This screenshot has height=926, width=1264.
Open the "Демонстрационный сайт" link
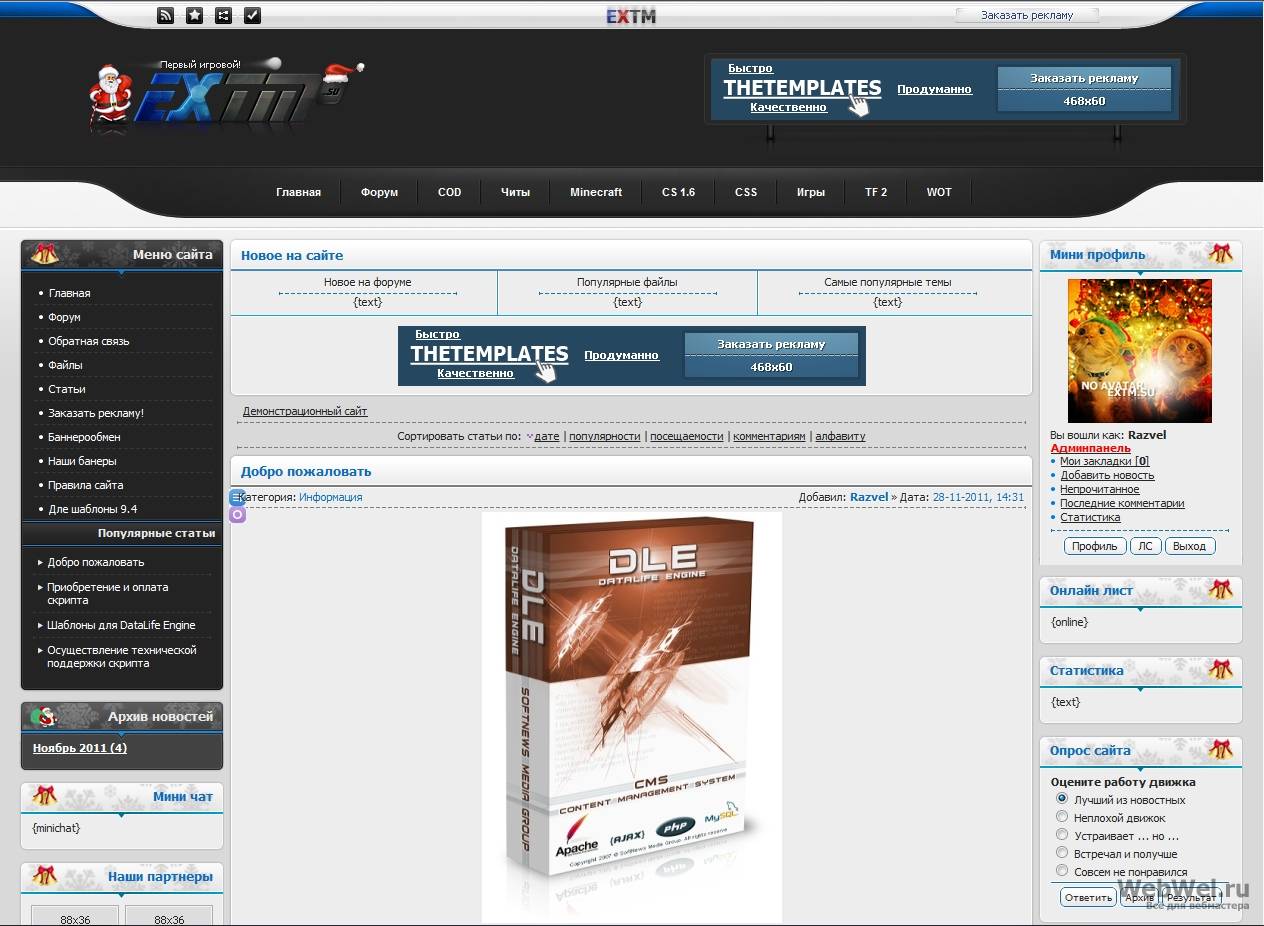[x=305, y=411]
